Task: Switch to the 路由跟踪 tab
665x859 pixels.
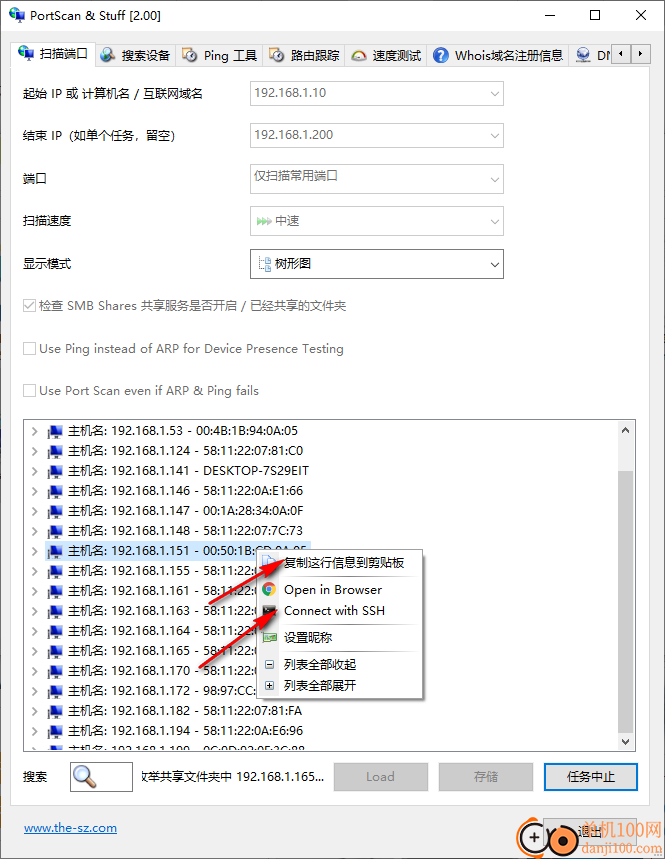Action: tap(304, 55)
